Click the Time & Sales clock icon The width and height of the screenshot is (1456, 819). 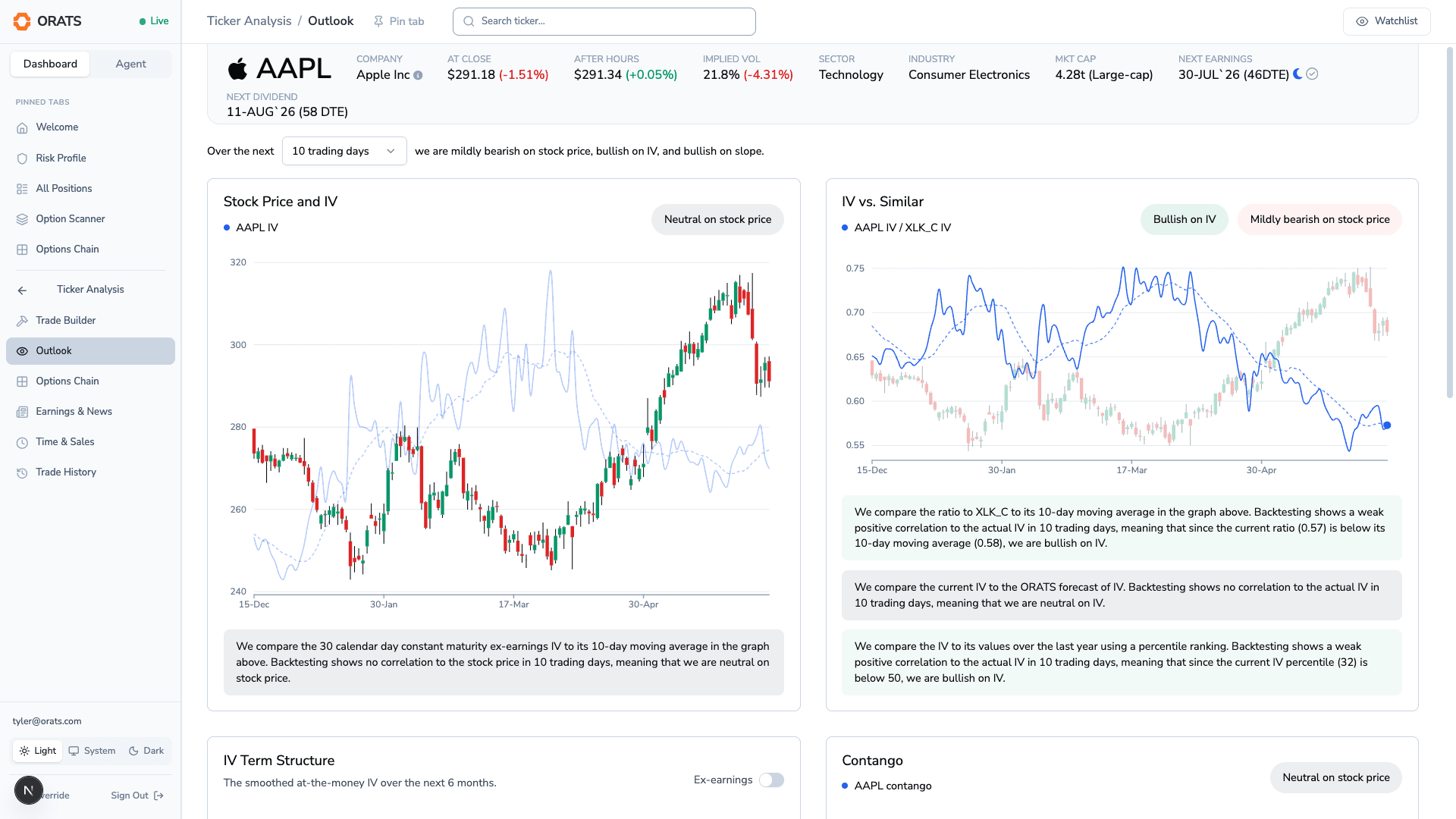point(22,442)
